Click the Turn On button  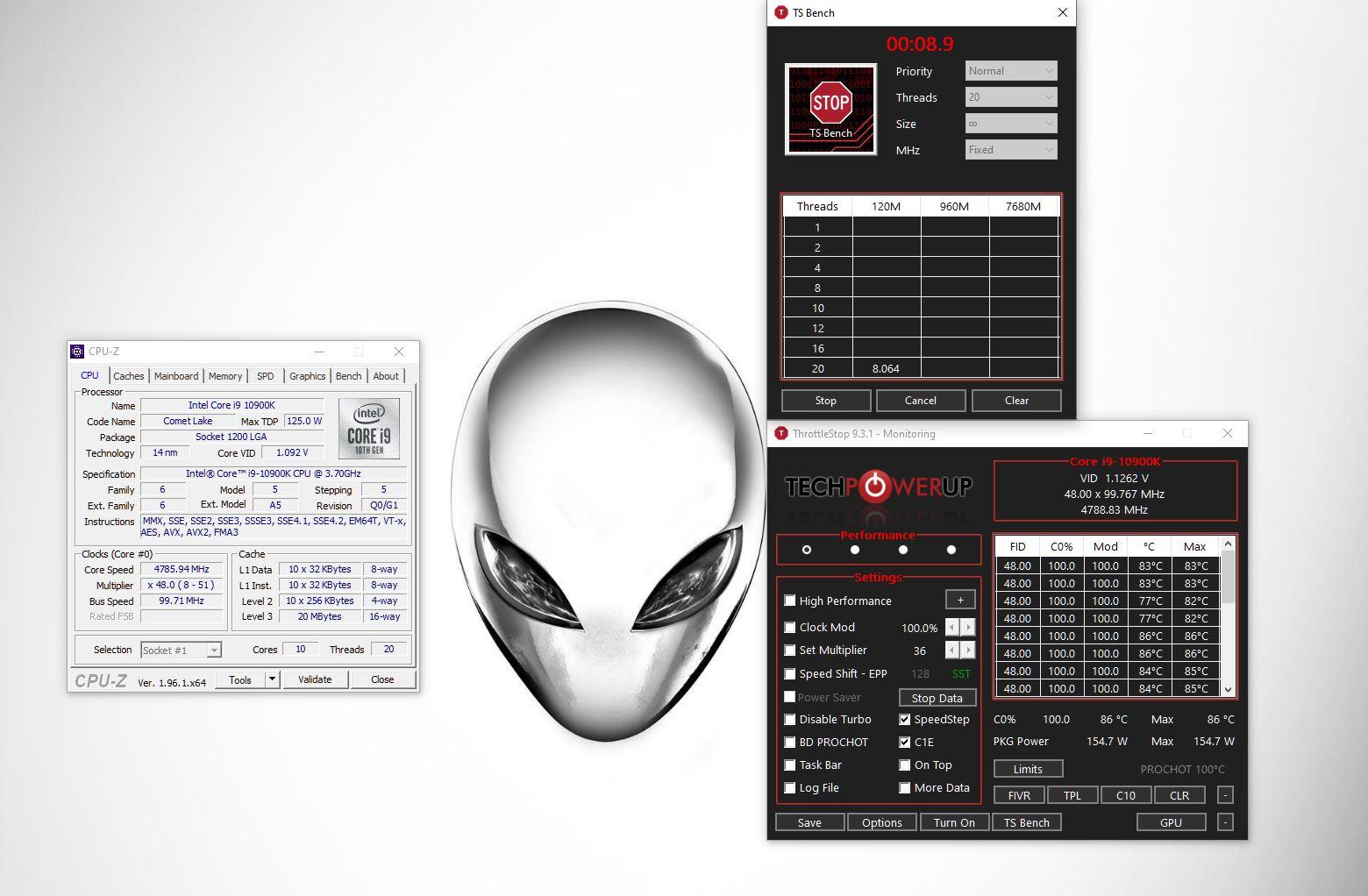(x=954, y=822)
